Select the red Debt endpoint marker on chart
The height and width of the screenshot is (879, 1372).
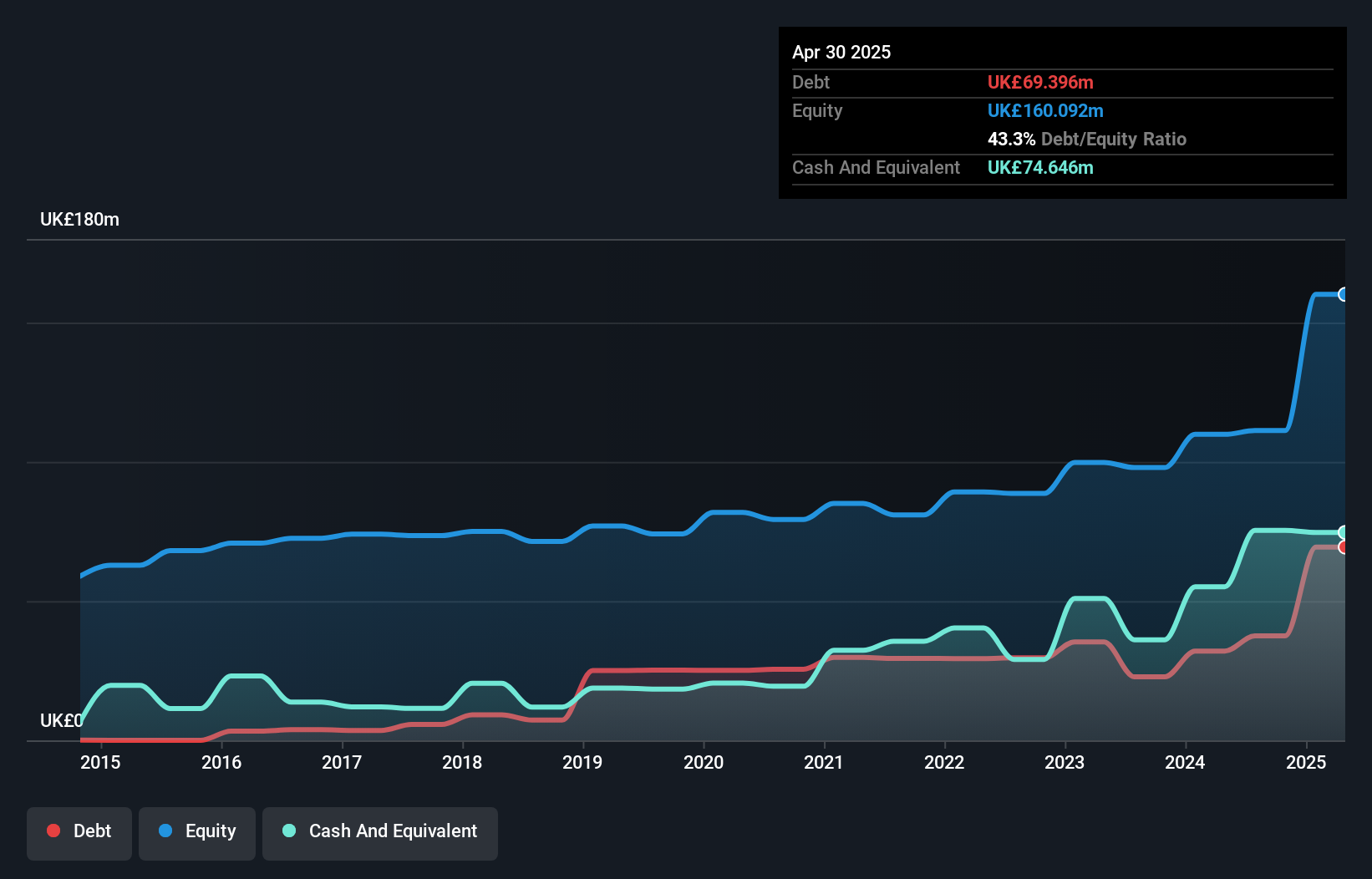point(1344,547)
